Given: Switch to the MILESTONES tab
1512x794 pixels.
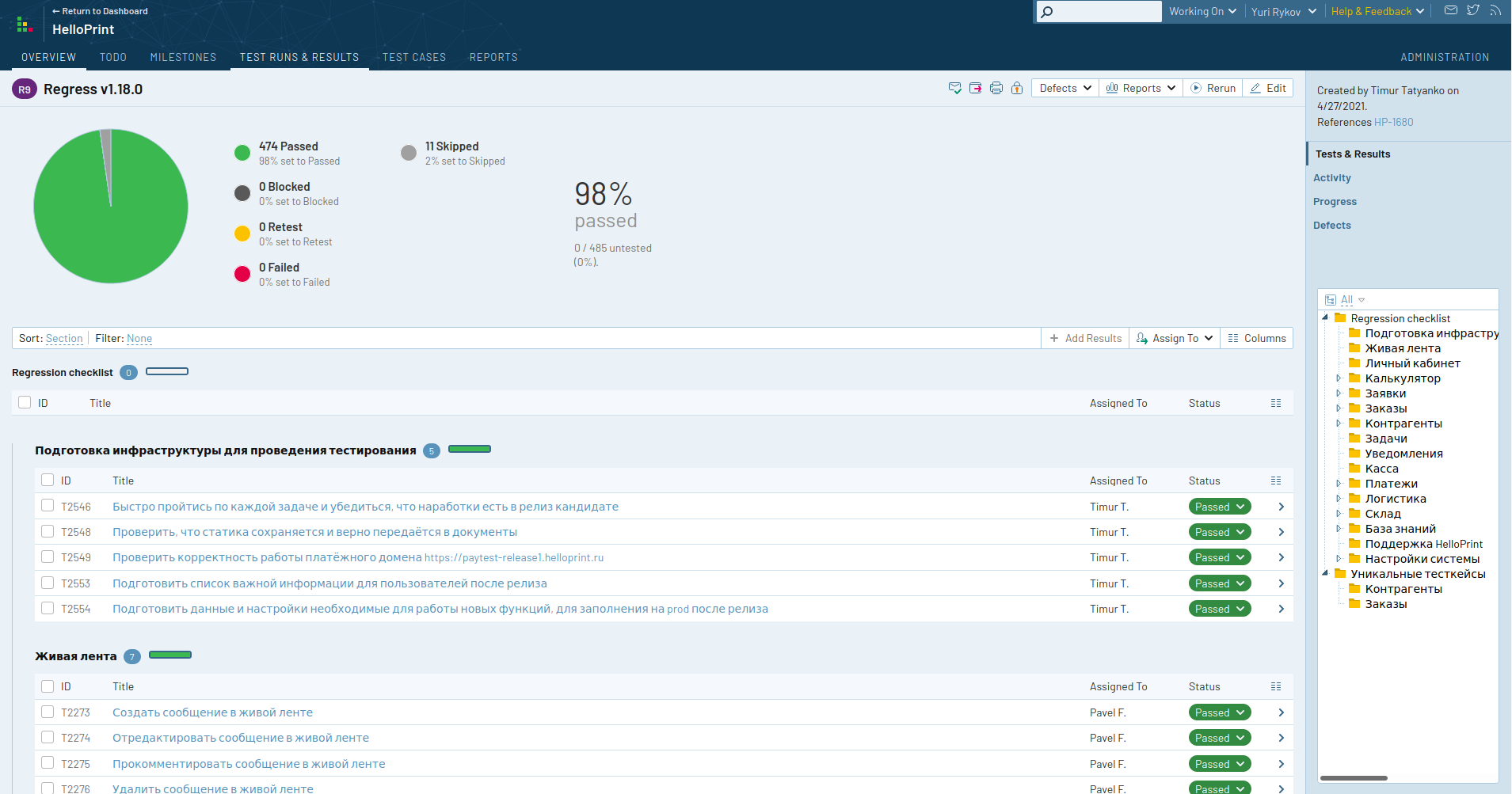Looking at the screenshot, I should [x=183, y=57].
